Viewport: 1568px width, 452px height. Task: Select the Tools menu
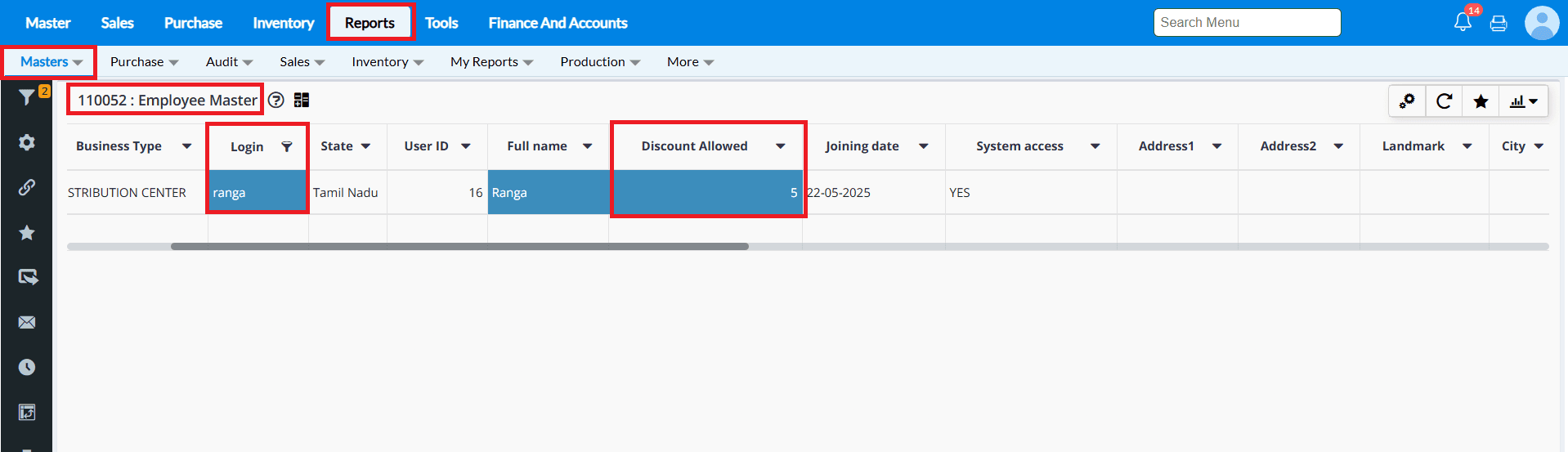(x=441, y=23)
